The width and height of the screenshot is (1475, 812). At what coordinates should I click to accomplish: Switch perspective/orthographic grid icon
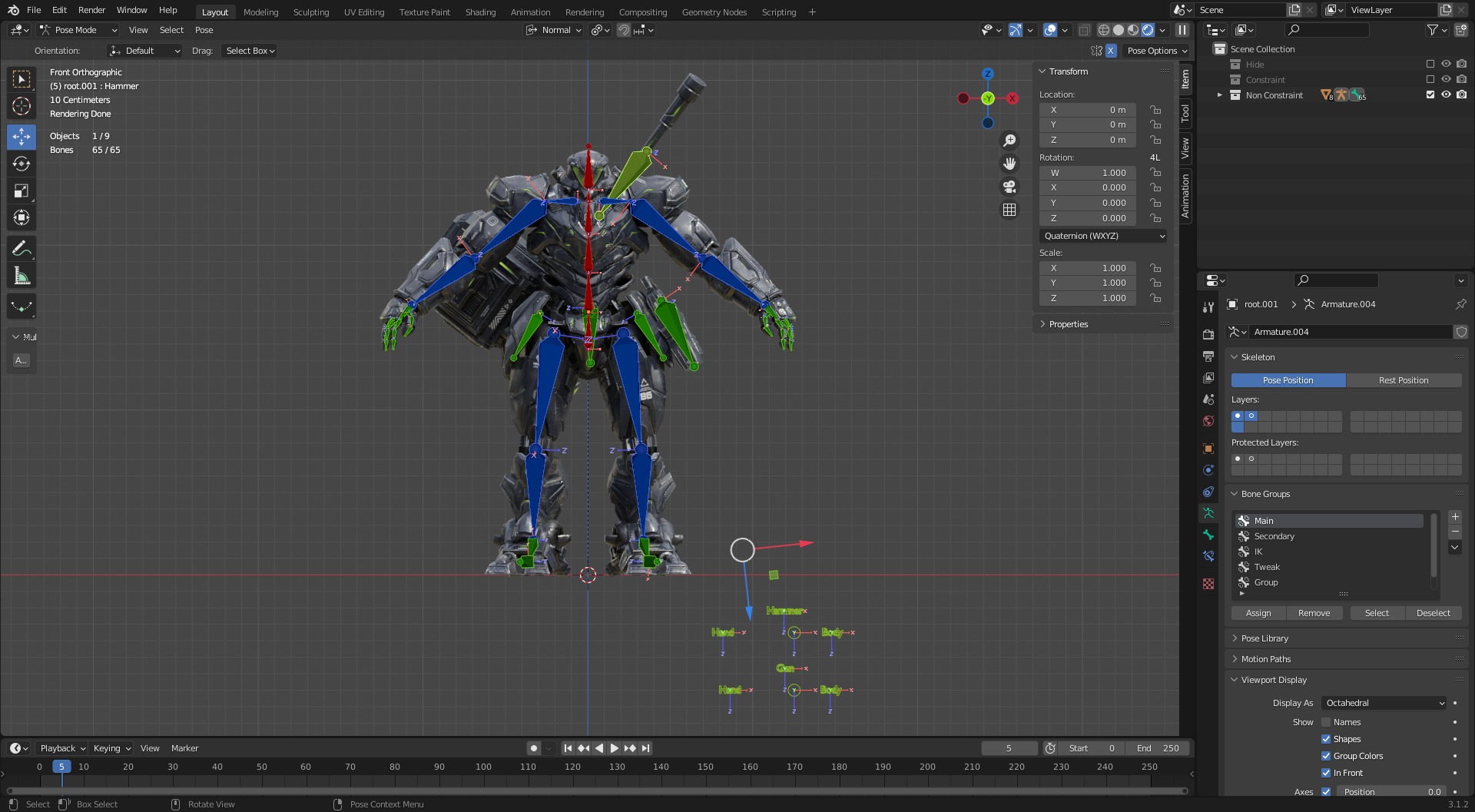[x=1009, y=210]
